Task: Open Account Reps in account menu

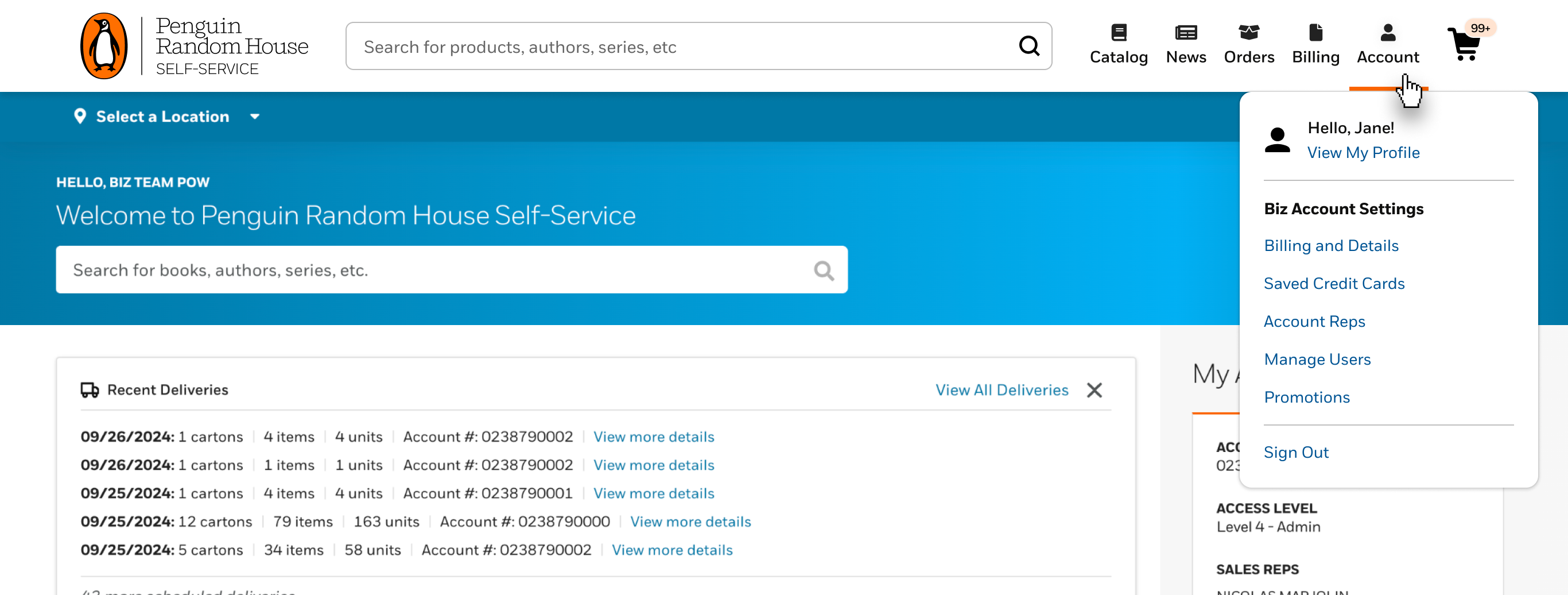Action: pyautogui.click(x=1314, y=322)
